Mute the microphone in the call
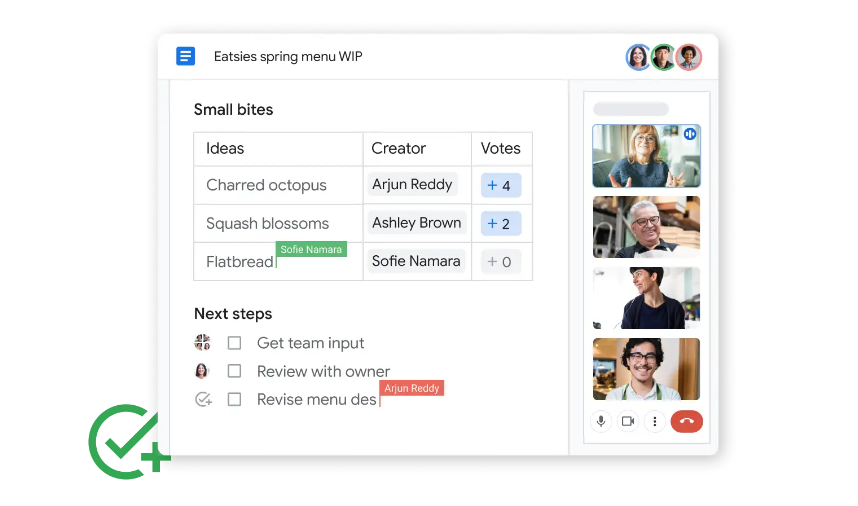This screenshot has width=858, height=506. point(601,421)
